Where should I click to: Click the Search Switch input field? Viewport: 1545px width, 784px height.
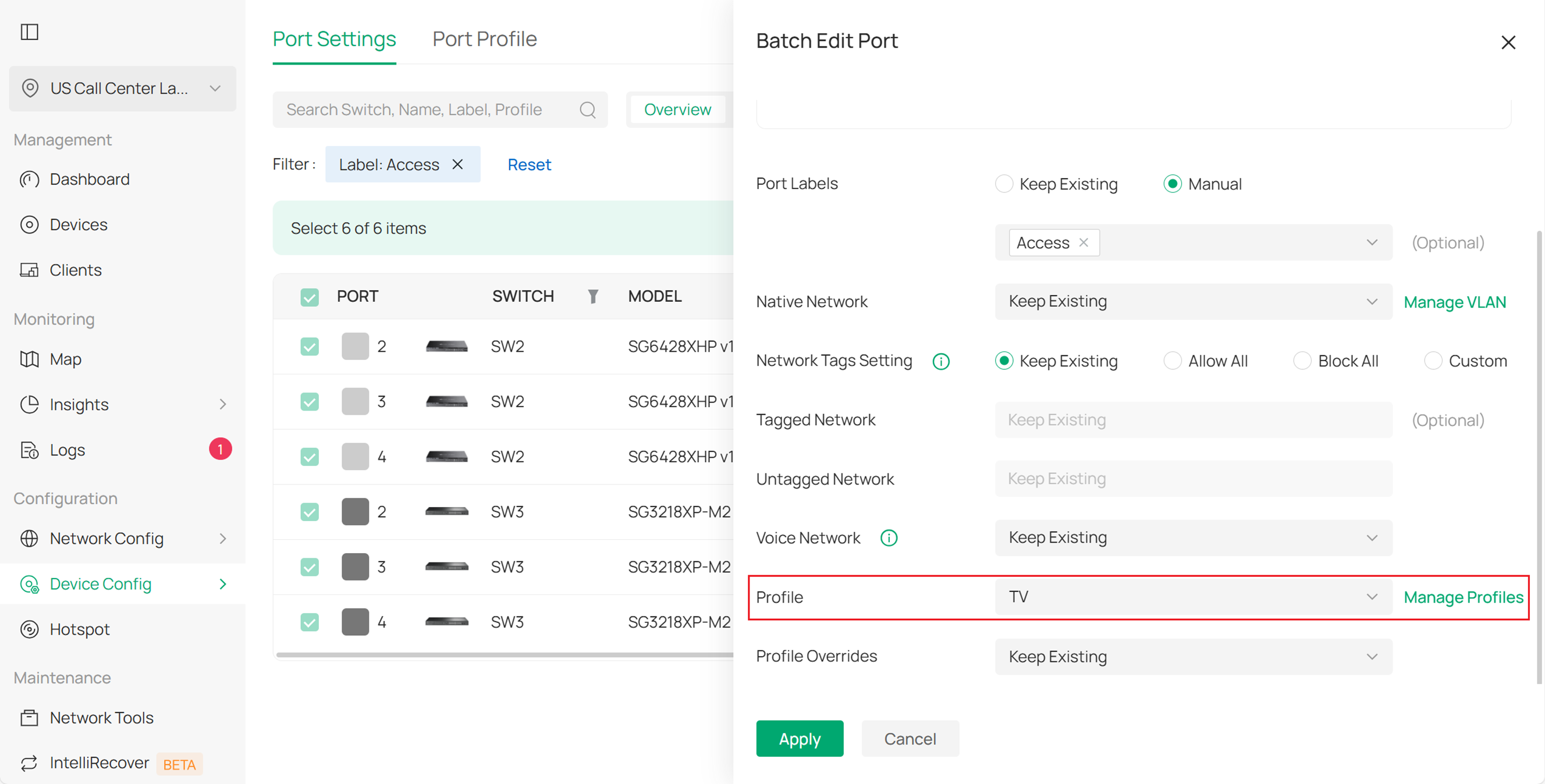coord(420,109)
